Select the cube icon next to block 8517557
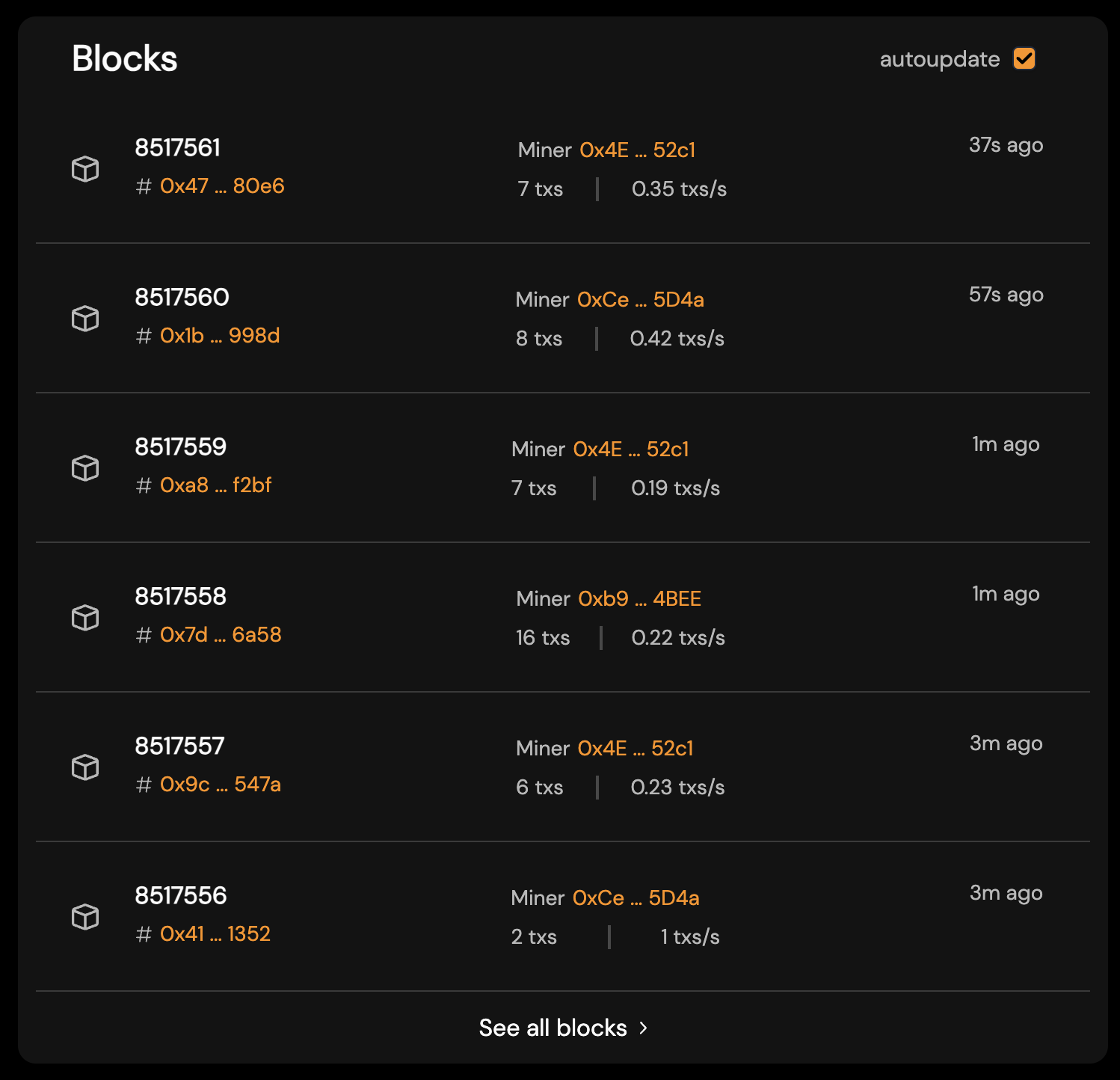The height and width of the screenshot is (1080, 1120). pyautogui.click(x=84, y=767)
